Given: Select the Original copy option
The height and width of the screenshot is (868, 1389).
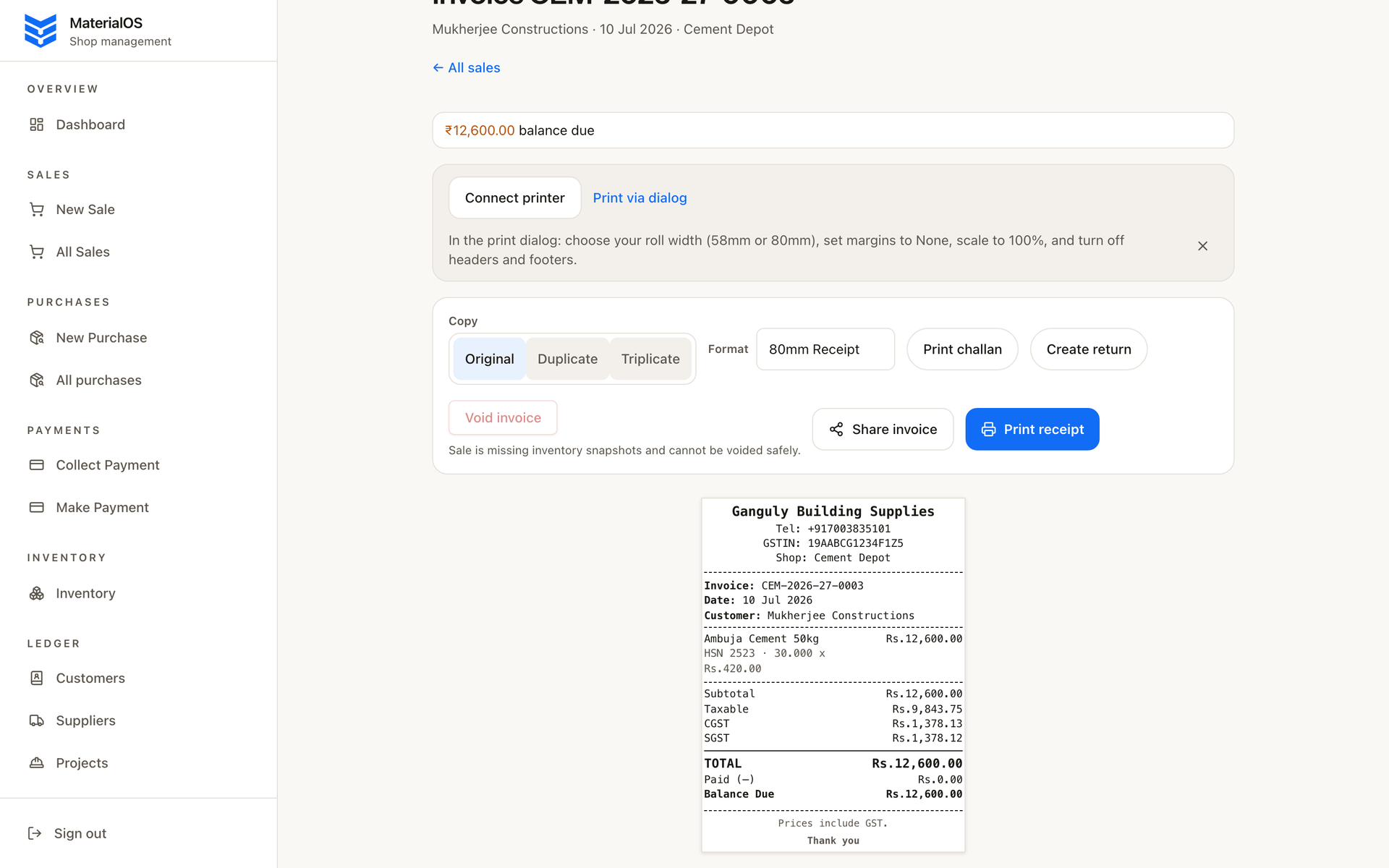Looking at the screenshot, I should coord(489,359).
